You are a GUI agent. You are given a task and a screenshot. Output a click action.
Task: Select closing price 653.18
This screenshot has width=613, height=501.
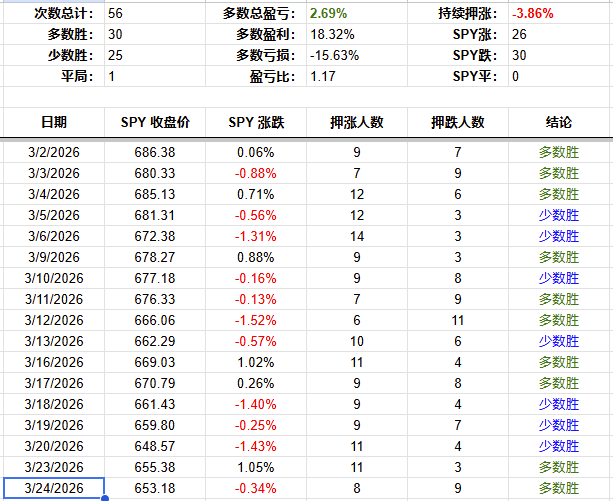pos(155,488)
